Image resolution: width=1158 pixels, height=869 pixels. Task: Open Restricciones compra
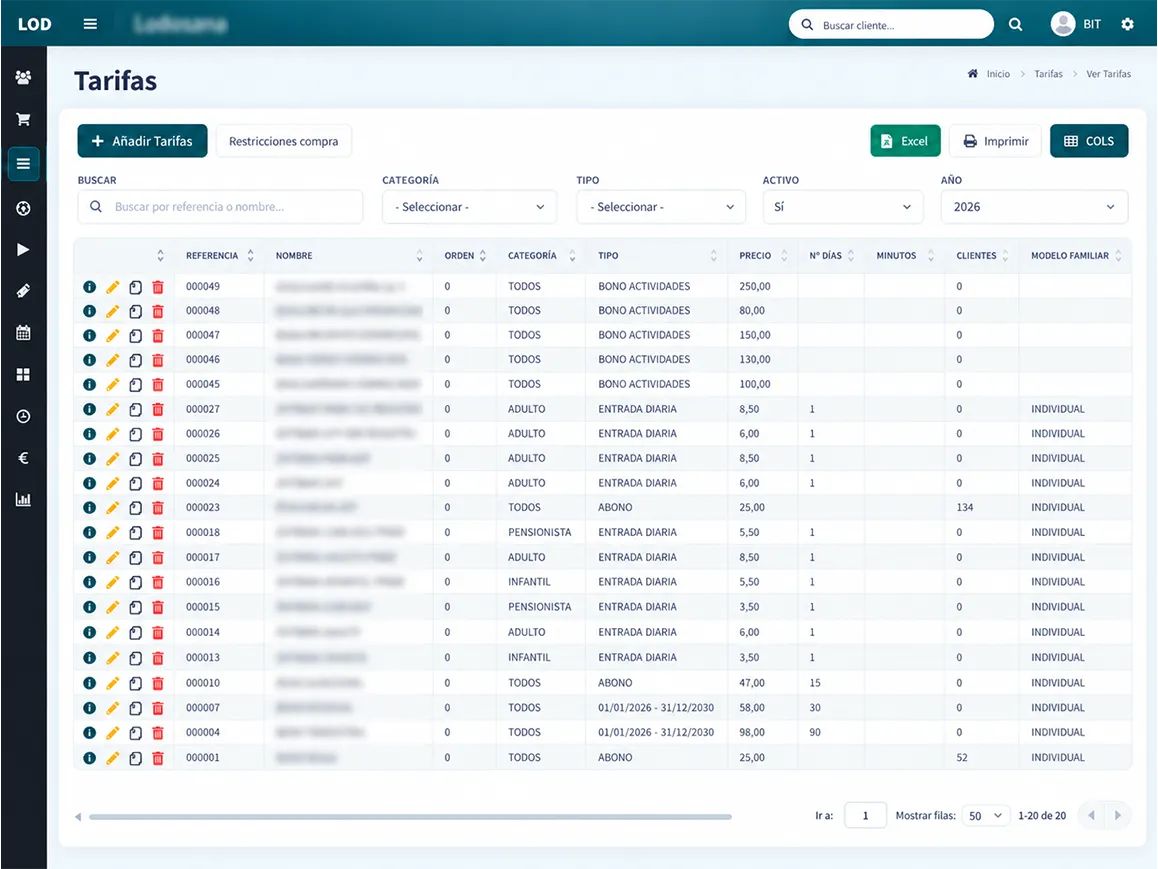(284, 141)
